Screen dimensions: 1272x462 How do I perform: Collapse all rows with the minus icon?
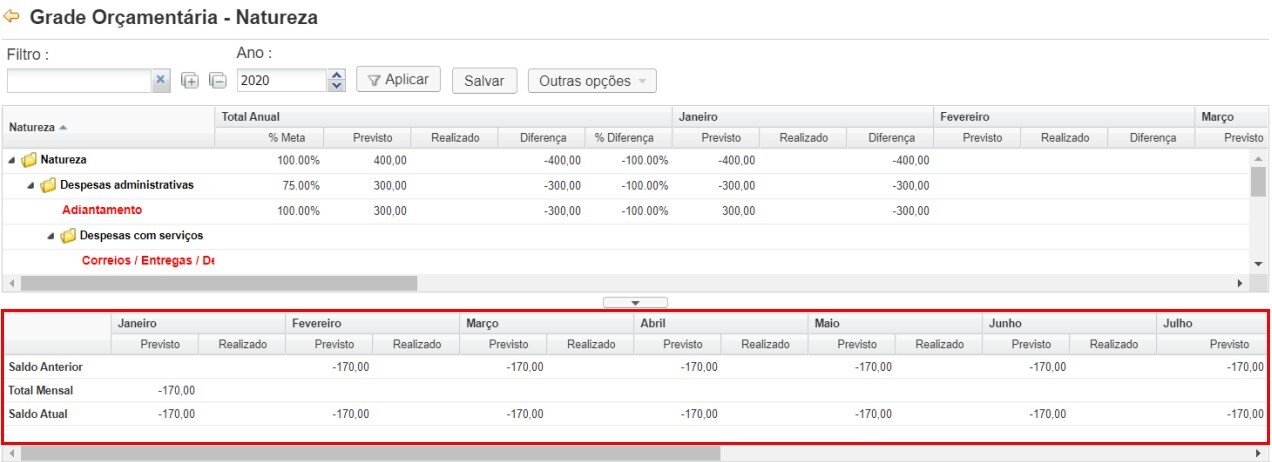tap(218, 82)
